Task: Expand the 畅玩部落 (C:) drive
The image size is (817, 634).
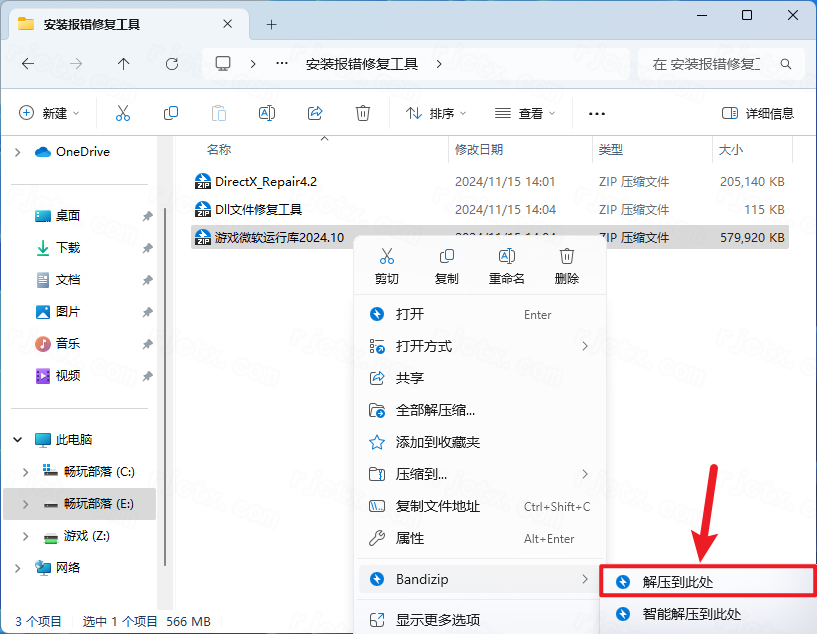Action: pyautogui.click(x=26, y=472)
